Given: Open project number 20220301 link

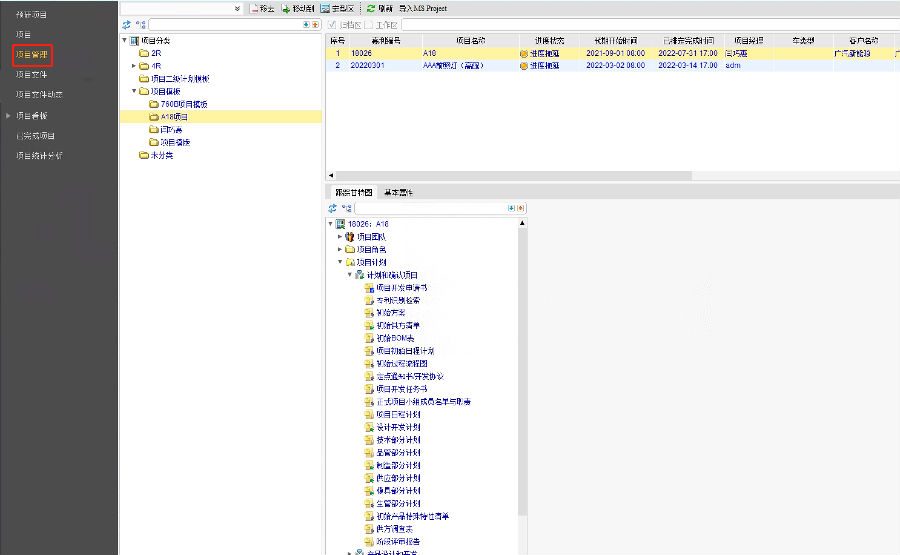Looking at the screenshot, I should tap(367, 65).
